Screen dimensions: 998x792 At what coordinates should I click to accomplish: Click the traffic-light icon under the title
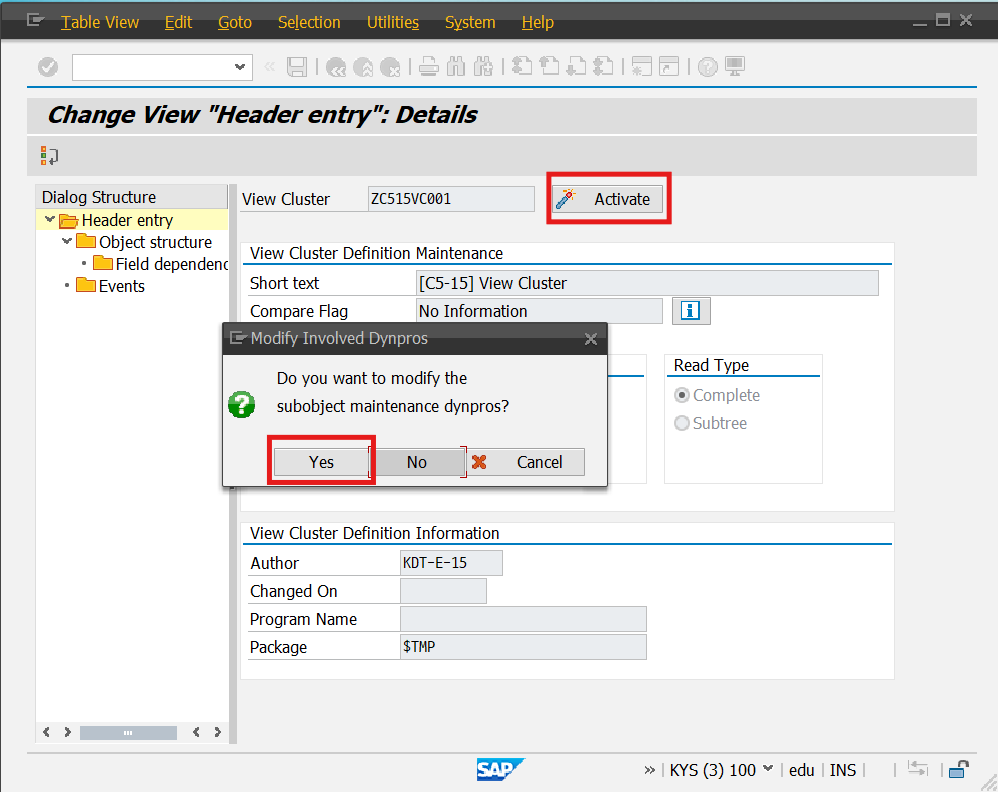(49, 155)
